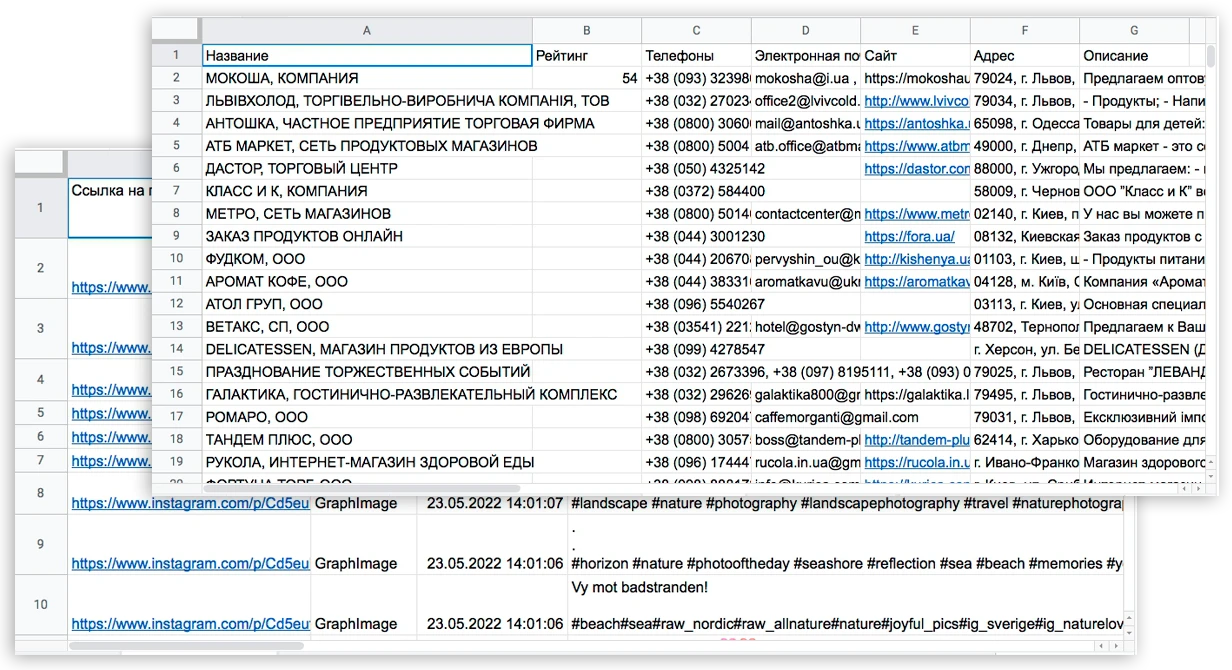Select the 'Название' header cell
The image size is (1232, 670).
tap(366, 55)
